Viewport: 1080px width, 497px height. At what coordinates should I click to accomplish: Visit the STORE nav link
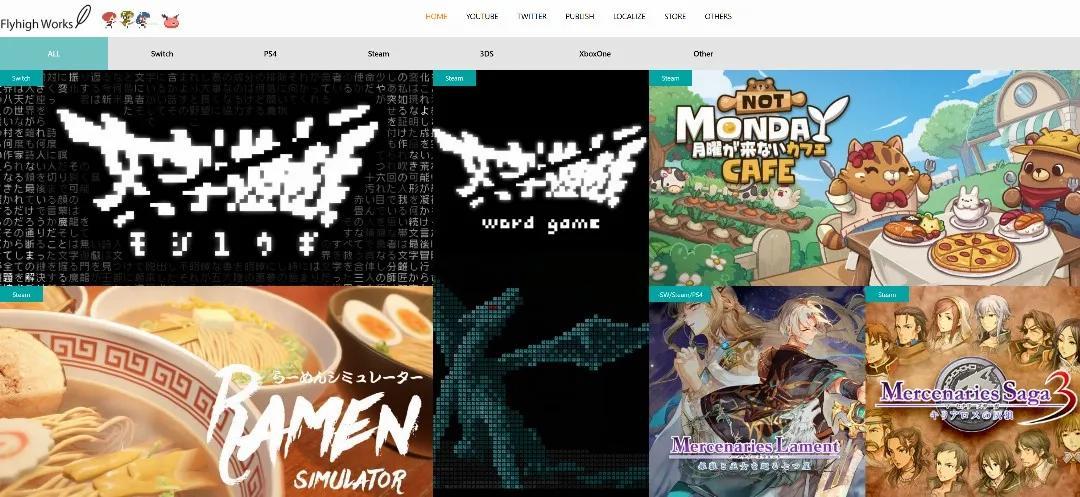click(675, 17)
